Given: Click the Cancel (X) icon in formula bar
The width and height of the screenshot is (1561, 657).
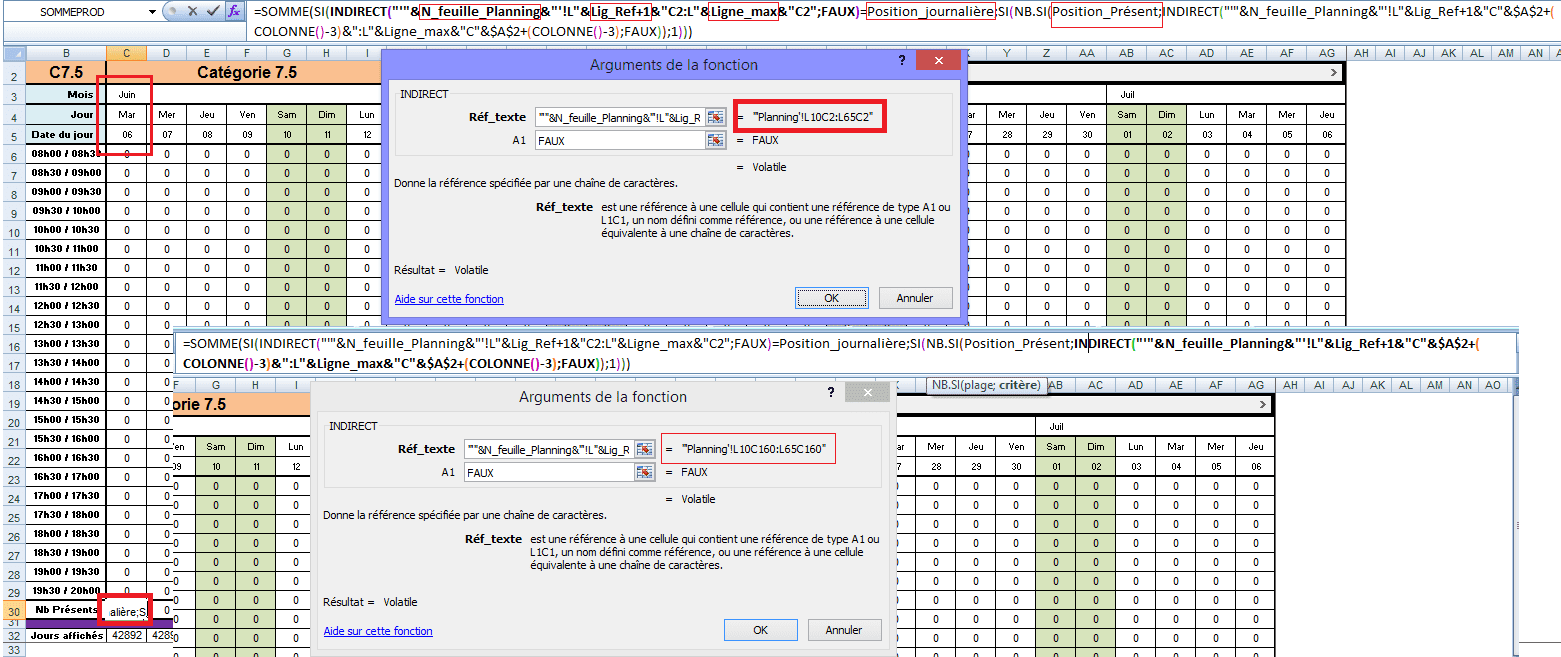Looking at the screenshot, I should point(191,11).
